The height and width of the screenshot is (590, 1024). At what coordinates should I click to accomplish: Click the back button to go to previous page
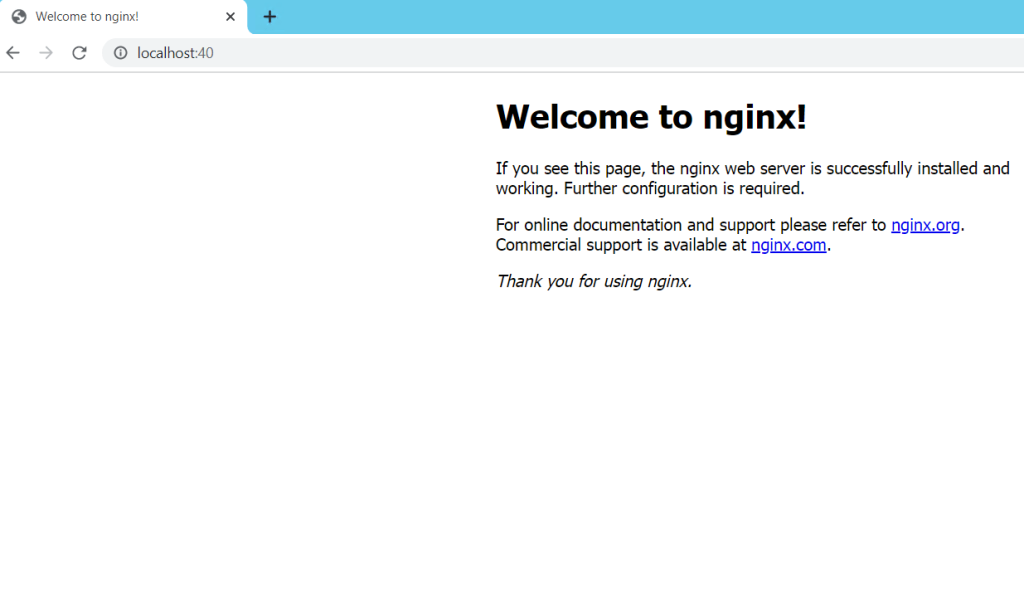(x=12, y=52)
